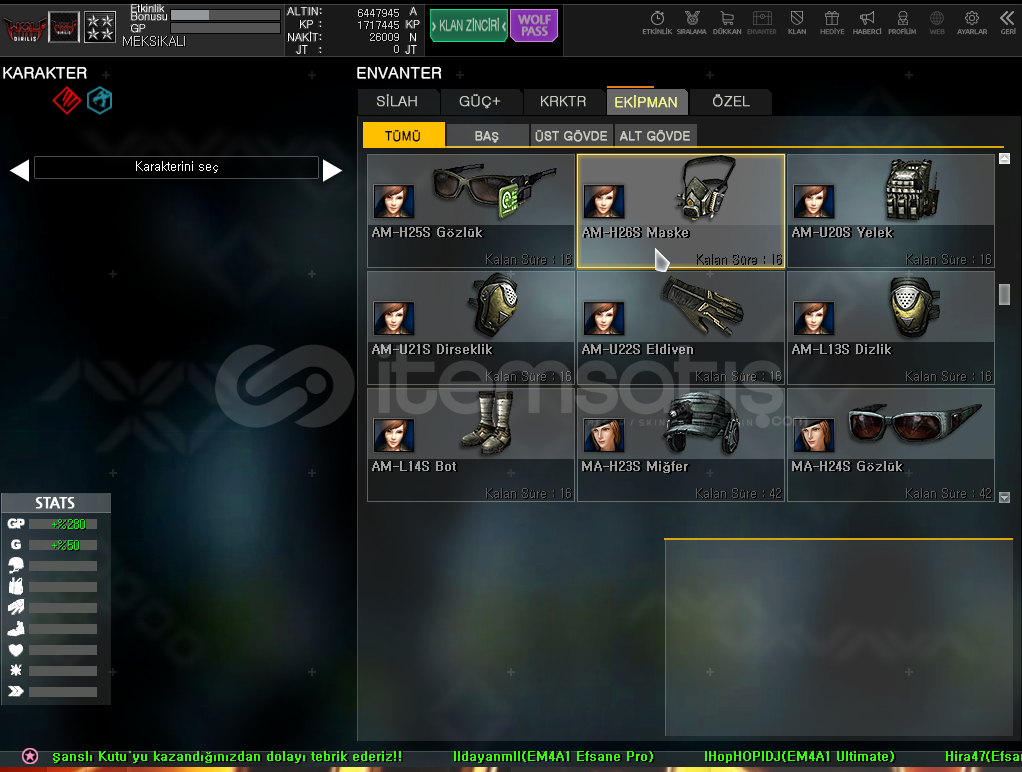Switch to the GÜÇ+ tab
Image resolution: width=1022 pixels, height=772 pixels.
(x=480, y=102)
